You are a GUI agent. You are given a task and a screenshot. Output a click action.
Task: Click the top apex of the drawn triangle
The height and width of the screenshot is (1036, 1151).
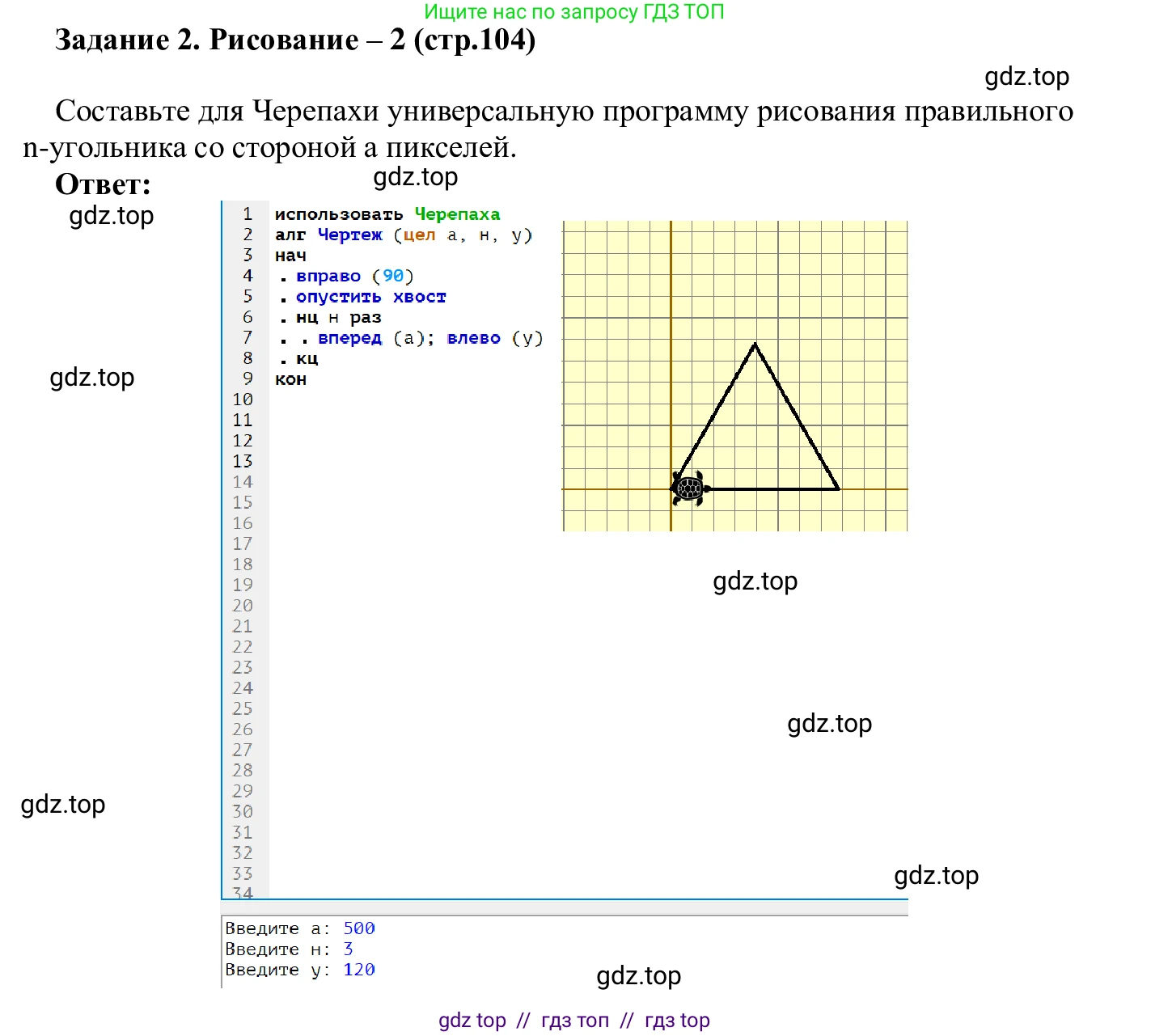(755, 345)
